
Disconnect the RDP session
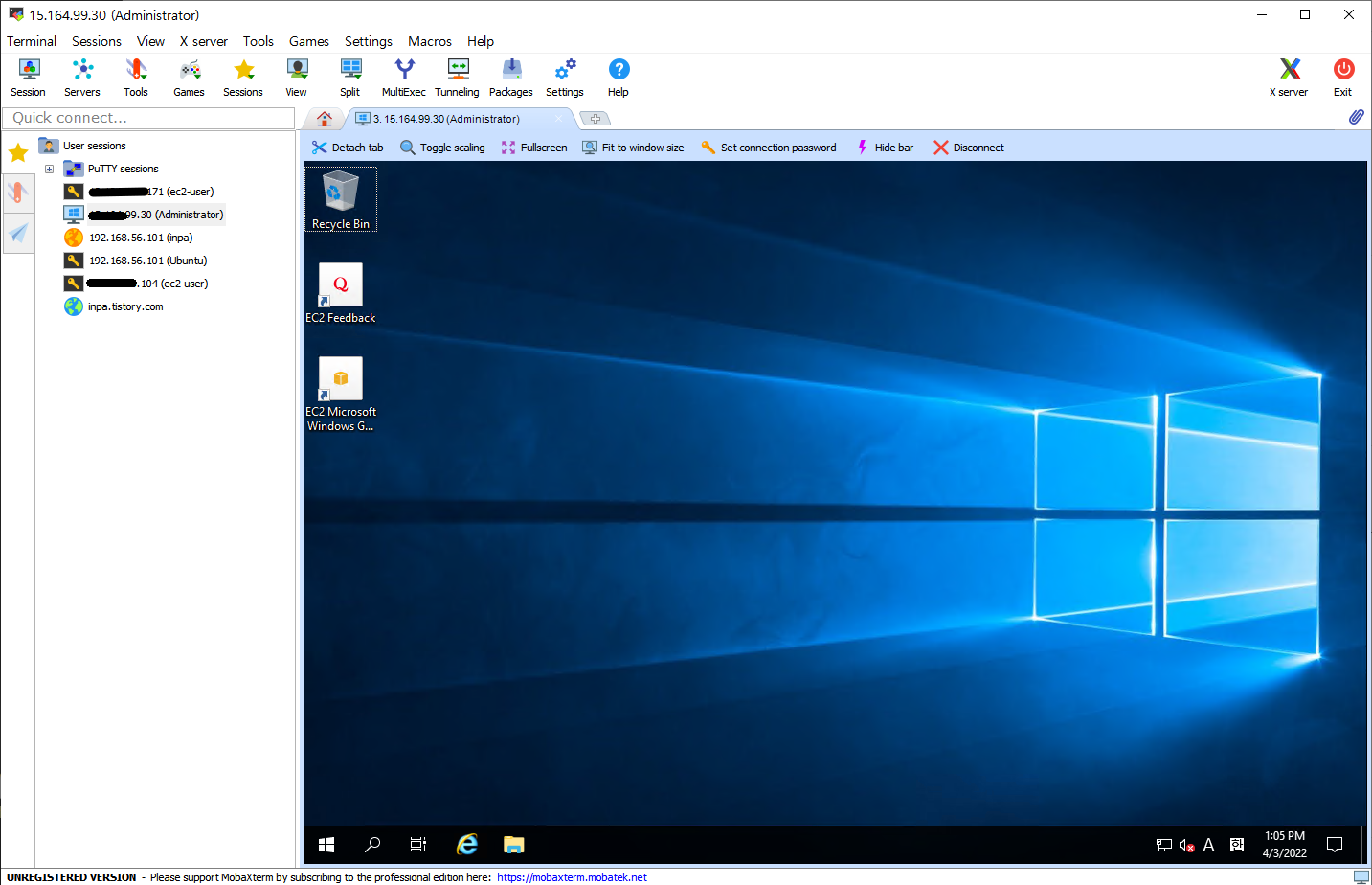969,147
